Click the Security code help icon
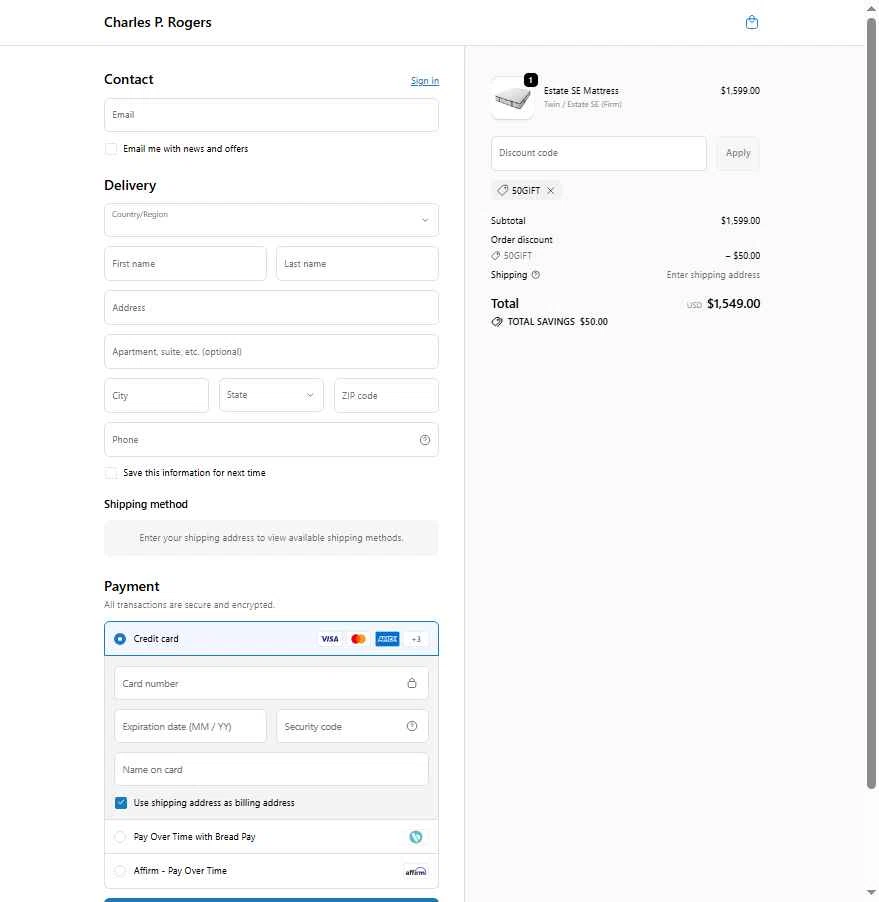This screenshot has width=879, height=902. point(412,726)
